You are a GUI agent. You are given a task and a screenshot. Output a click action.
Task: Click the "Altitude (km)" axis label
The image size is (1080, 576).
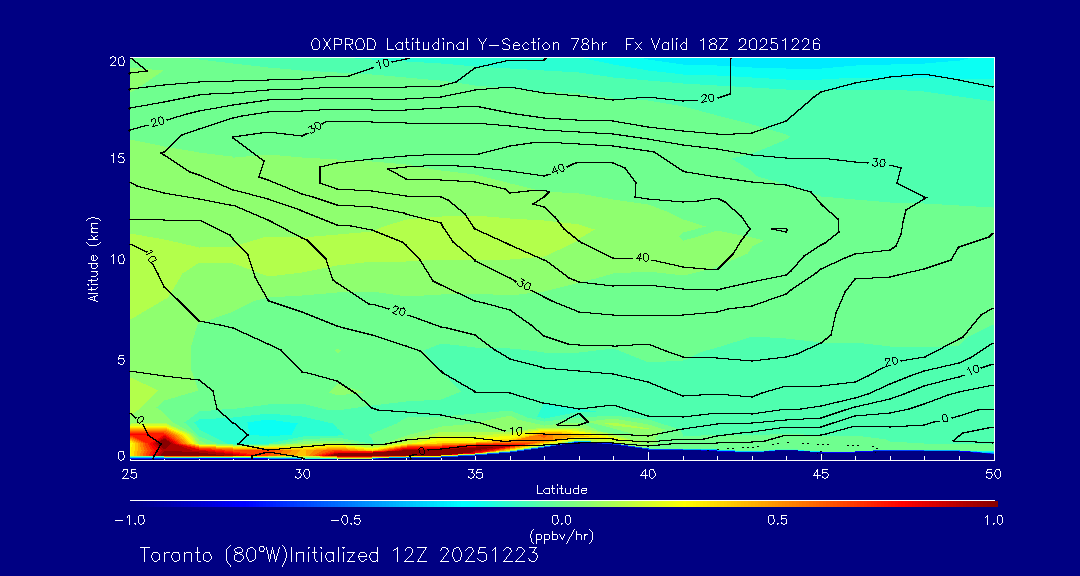pyautogui.click(x=93, y=258)
